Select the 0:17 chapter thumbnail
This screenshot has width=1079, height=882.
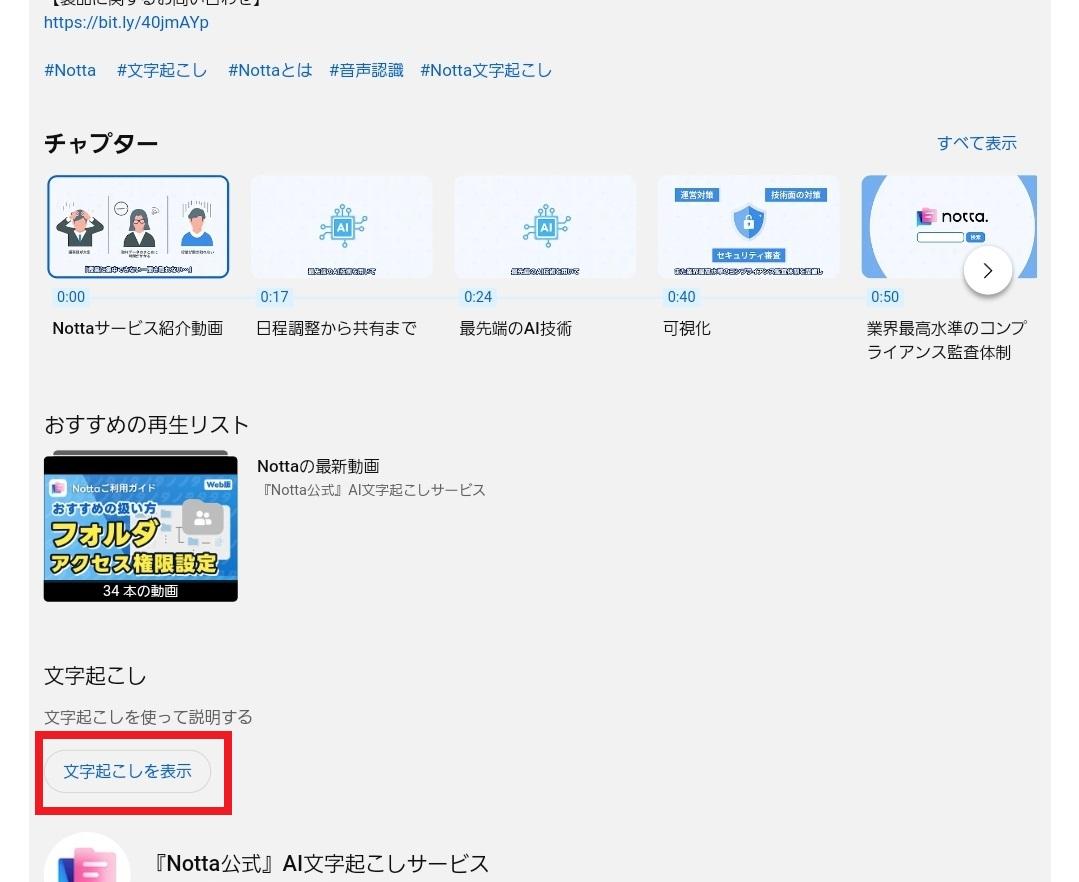coord(341,226)
